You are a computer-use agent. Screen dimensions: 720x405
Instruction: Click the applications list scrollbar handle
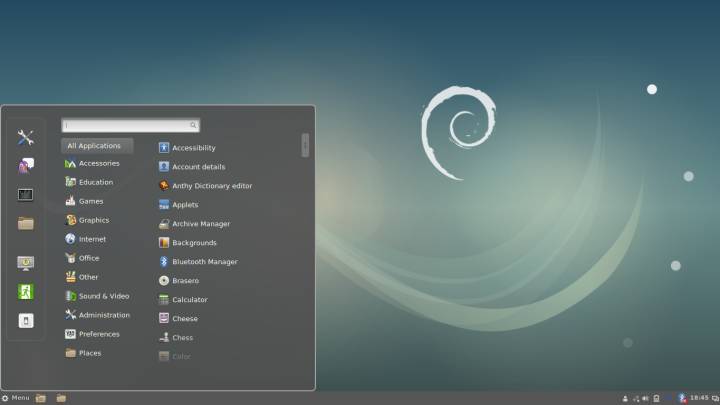click(x=305, y=145)
